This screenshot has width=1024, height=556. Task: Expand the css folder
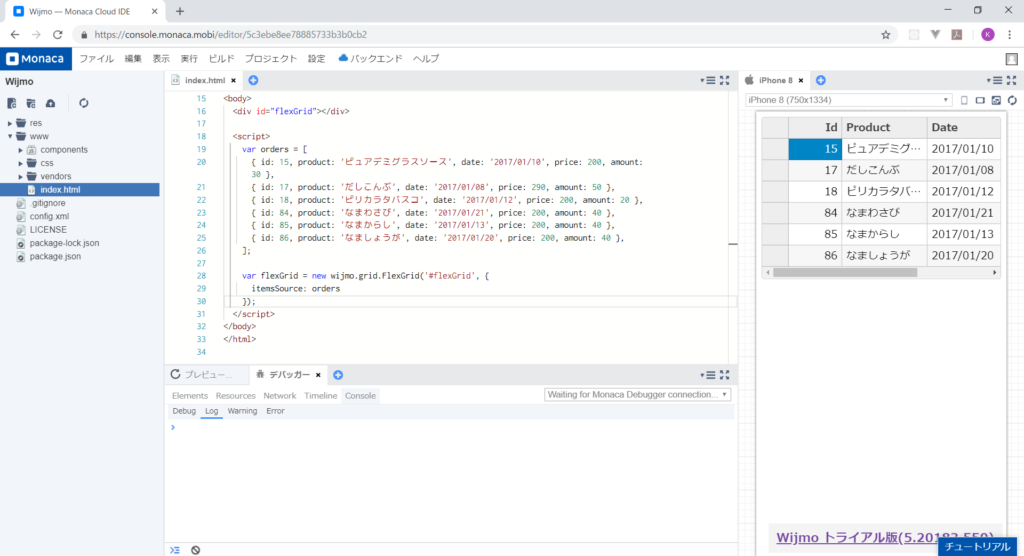pyautogui.click(x=20, y=163)
